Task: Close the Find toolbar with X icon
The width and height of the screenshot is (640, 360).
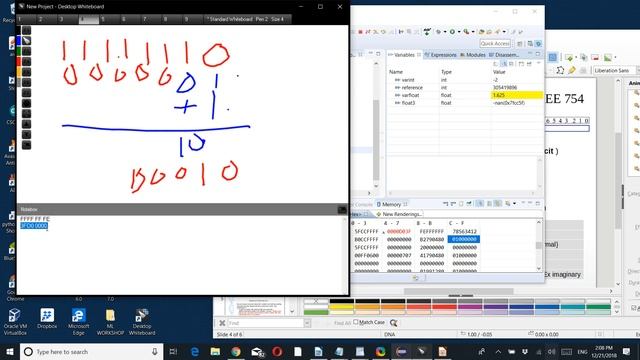Action: pos(222,323)
